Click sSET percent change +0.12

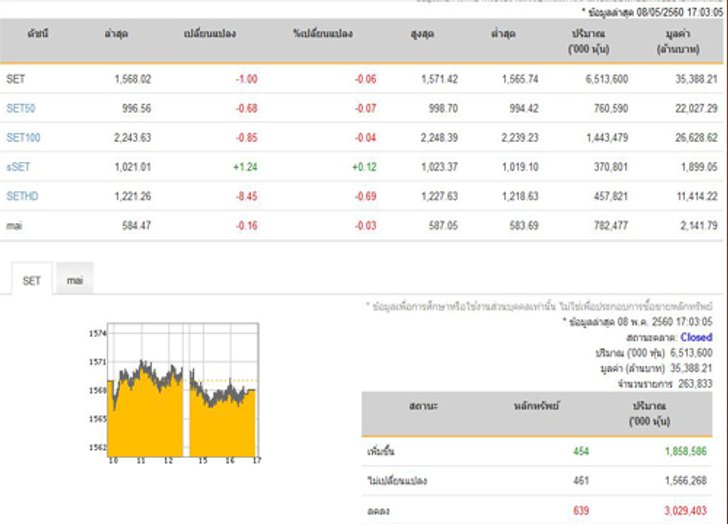[x=364, y=167]
